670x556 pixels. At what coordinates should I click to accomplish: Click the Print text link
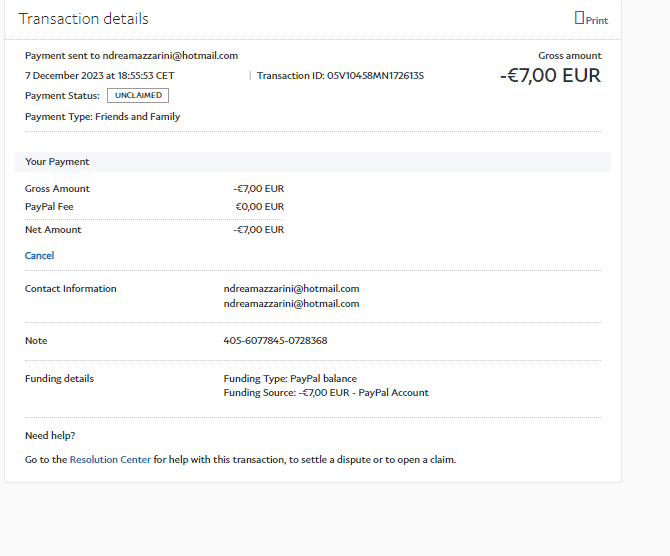(x=597, y=20)
